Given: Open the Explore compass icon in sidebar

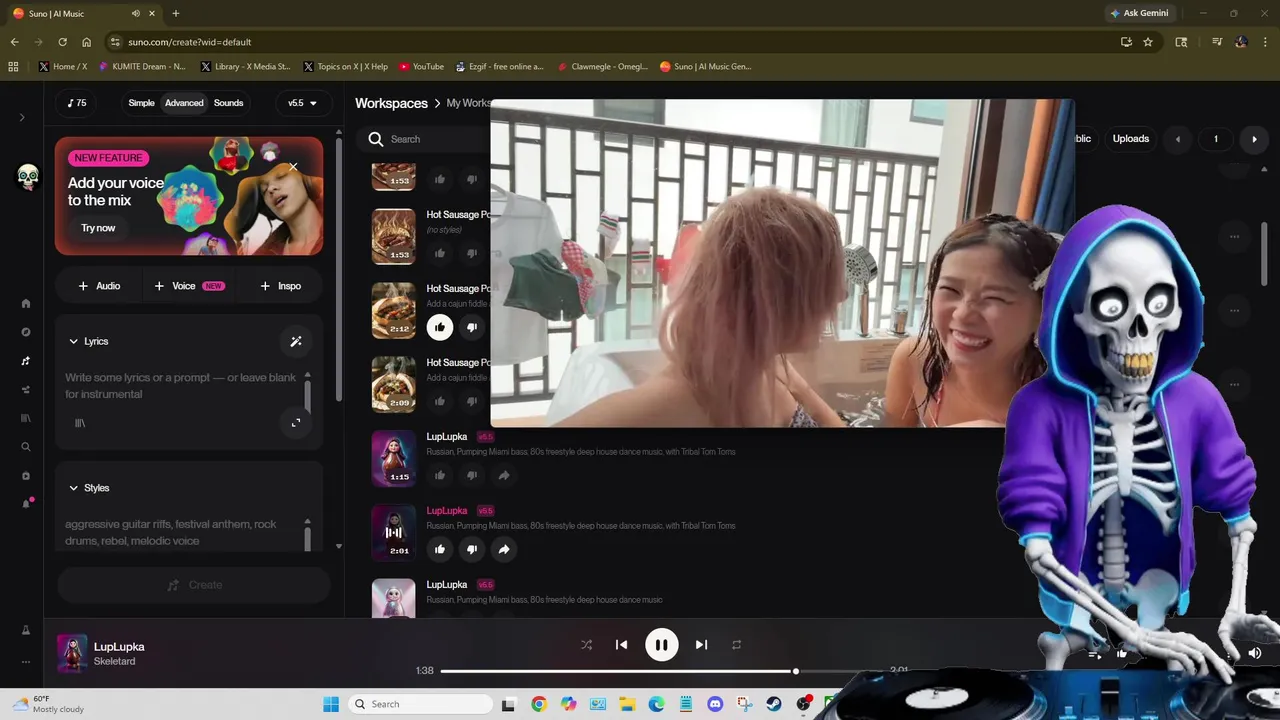Looking at the screenshot, I should point(26,332).
